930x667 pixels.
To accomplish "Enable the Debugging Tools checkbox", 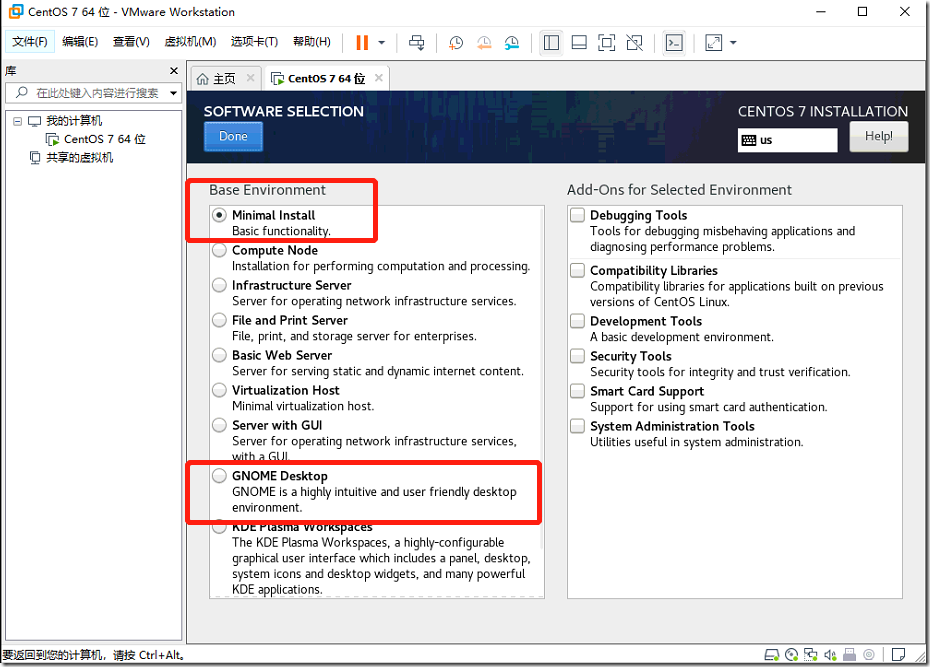I will pos(577,215).
